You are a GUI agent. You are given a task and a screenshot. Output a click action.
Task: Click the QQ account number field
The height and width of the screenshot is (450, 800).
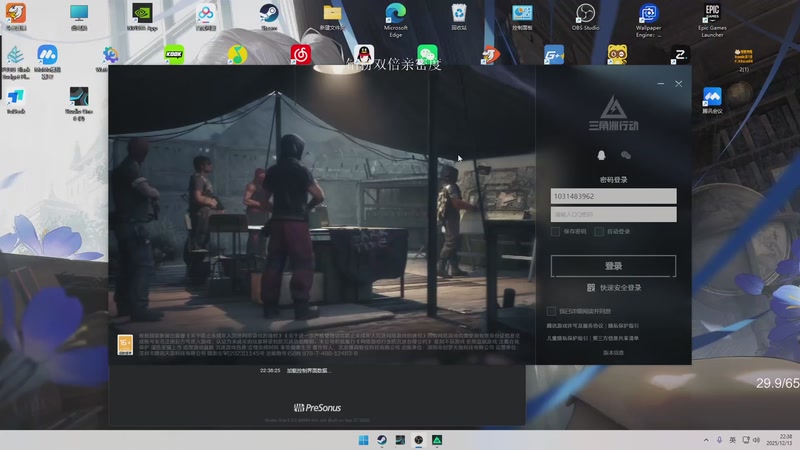(613, 196)
